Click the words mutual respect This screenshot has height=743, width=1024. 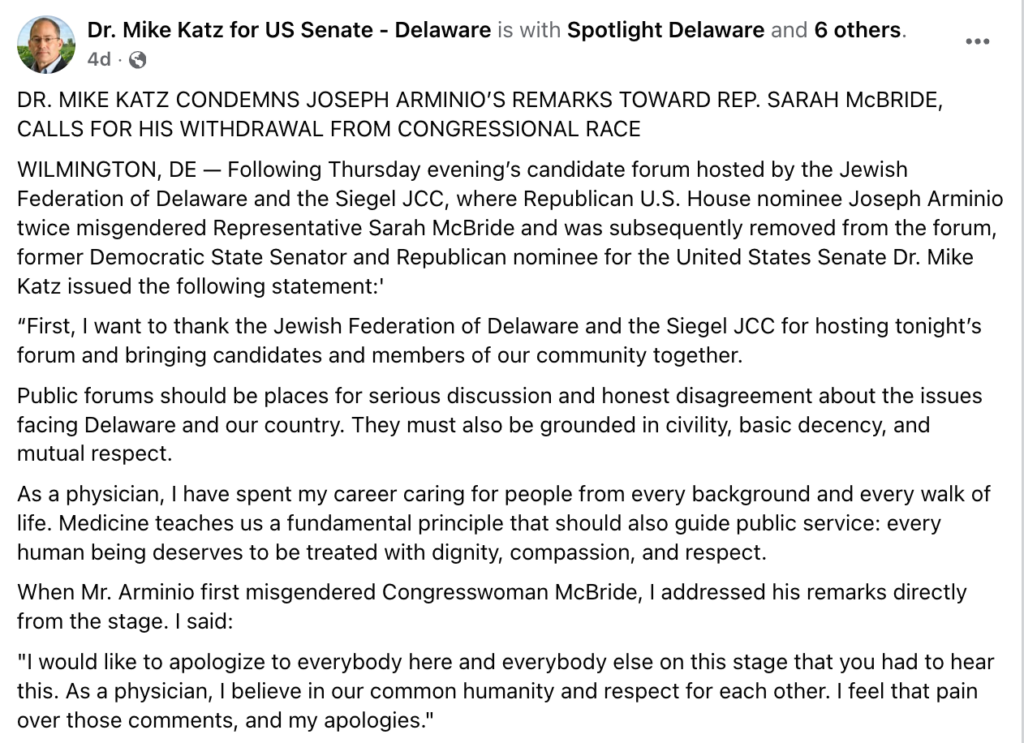click(94, 454)
